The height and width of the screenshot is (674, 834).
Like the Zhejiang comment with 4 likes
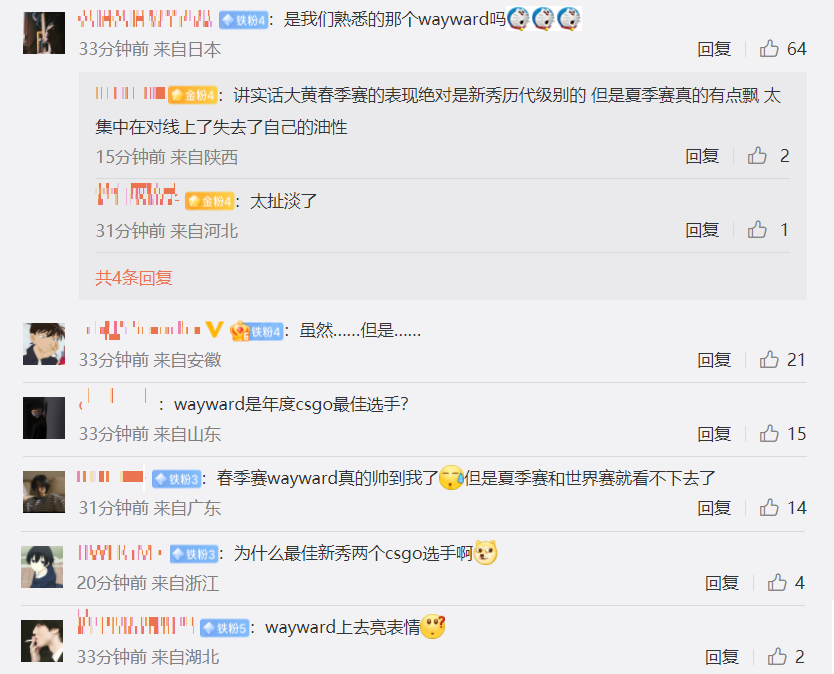pos(777,583)
